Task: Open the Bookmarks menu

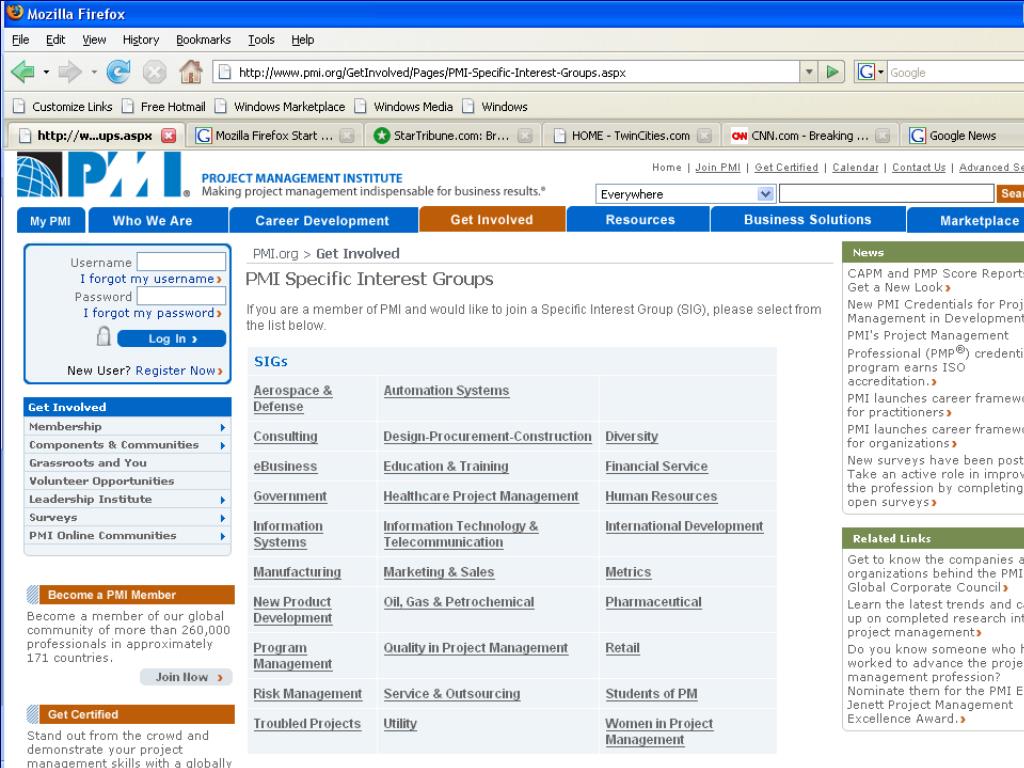Action: point(203,39)
